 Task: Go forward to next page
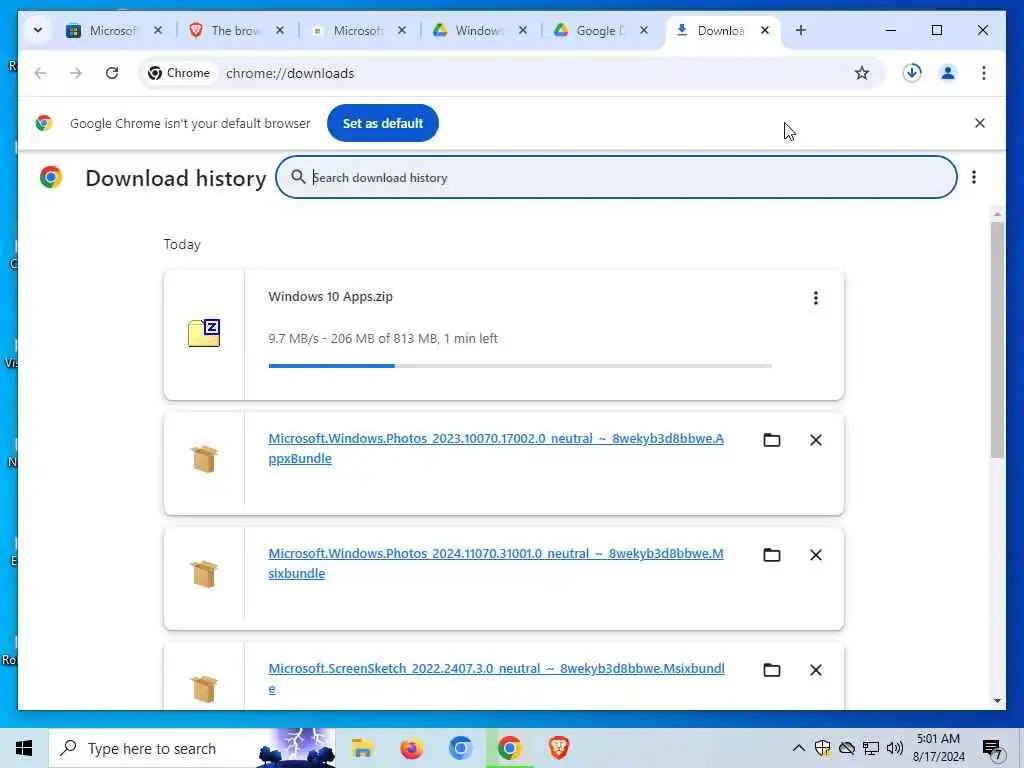point(76,73)
